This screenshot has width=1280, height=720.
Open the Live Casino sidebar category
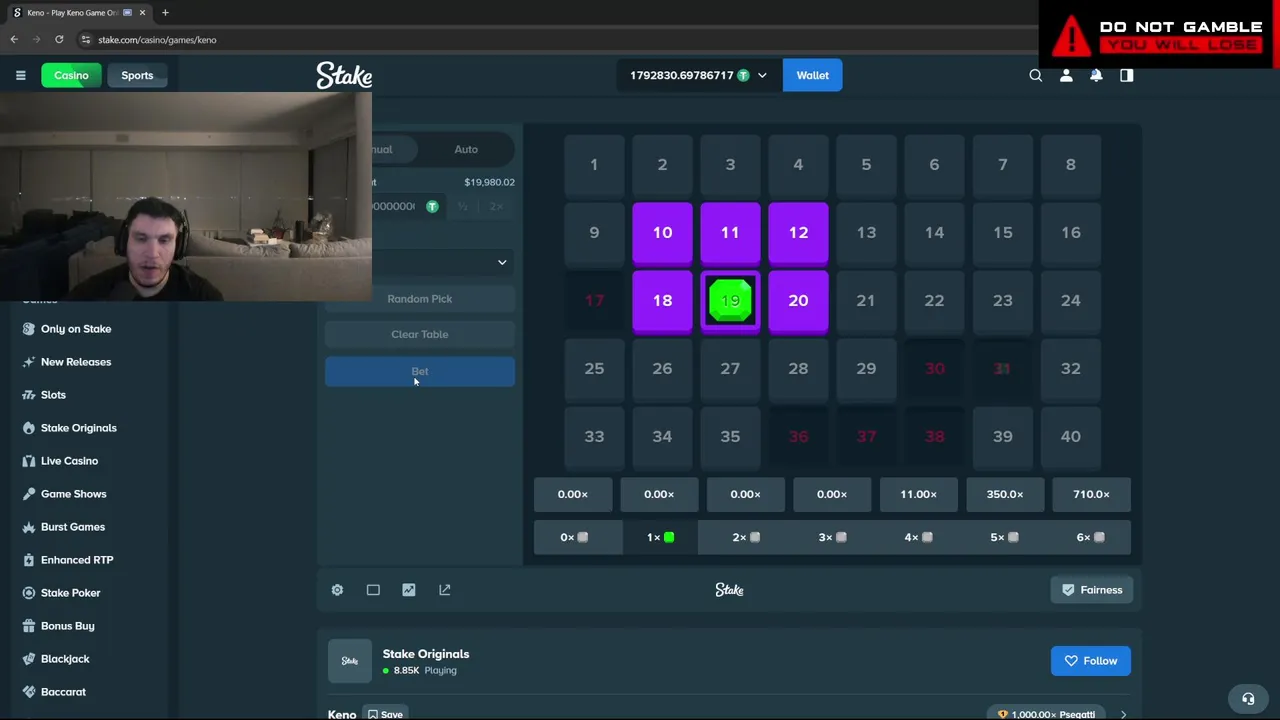coord(69,461)
